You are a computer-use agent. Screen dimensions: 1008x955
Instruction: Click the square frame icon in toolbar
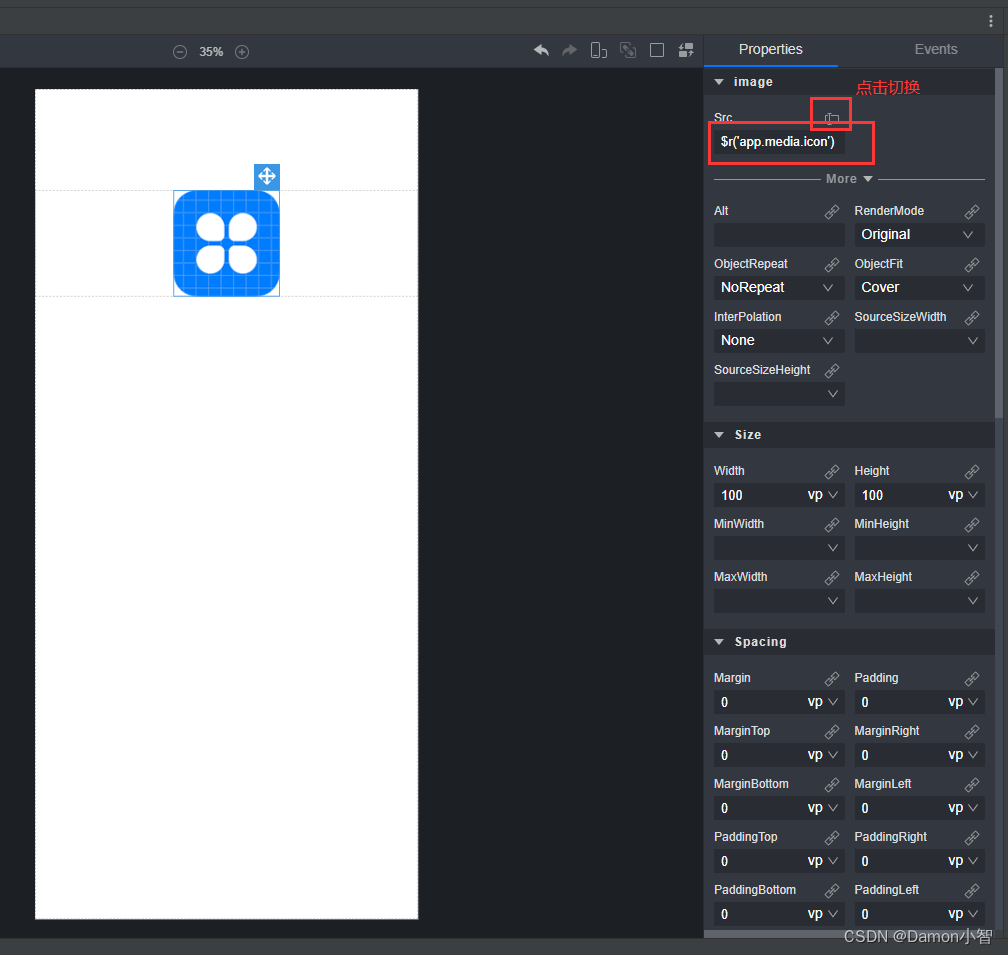(657, 50)
